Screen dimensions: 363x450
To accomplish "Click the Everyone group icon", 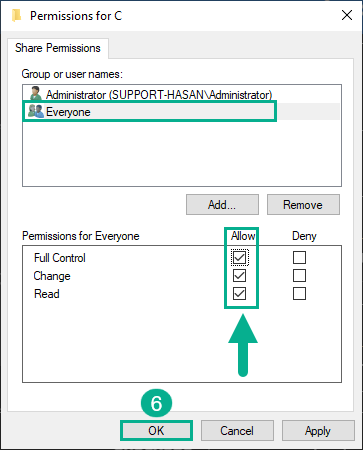I will (x=36, y=111).
